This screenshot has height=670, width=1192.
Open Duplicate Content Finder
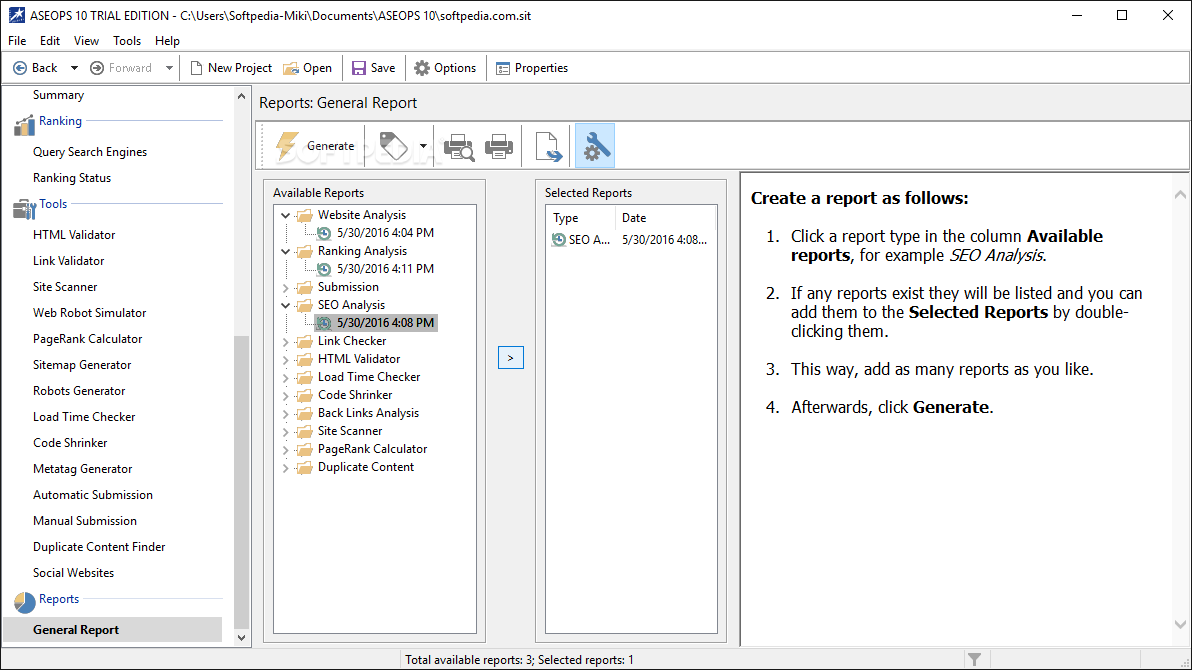[x=99, y=547]
